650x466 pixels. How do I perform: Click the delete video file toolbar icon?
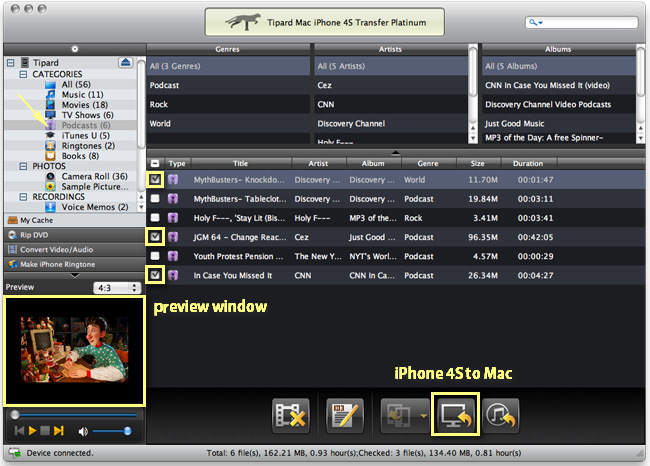coord(291,415)
